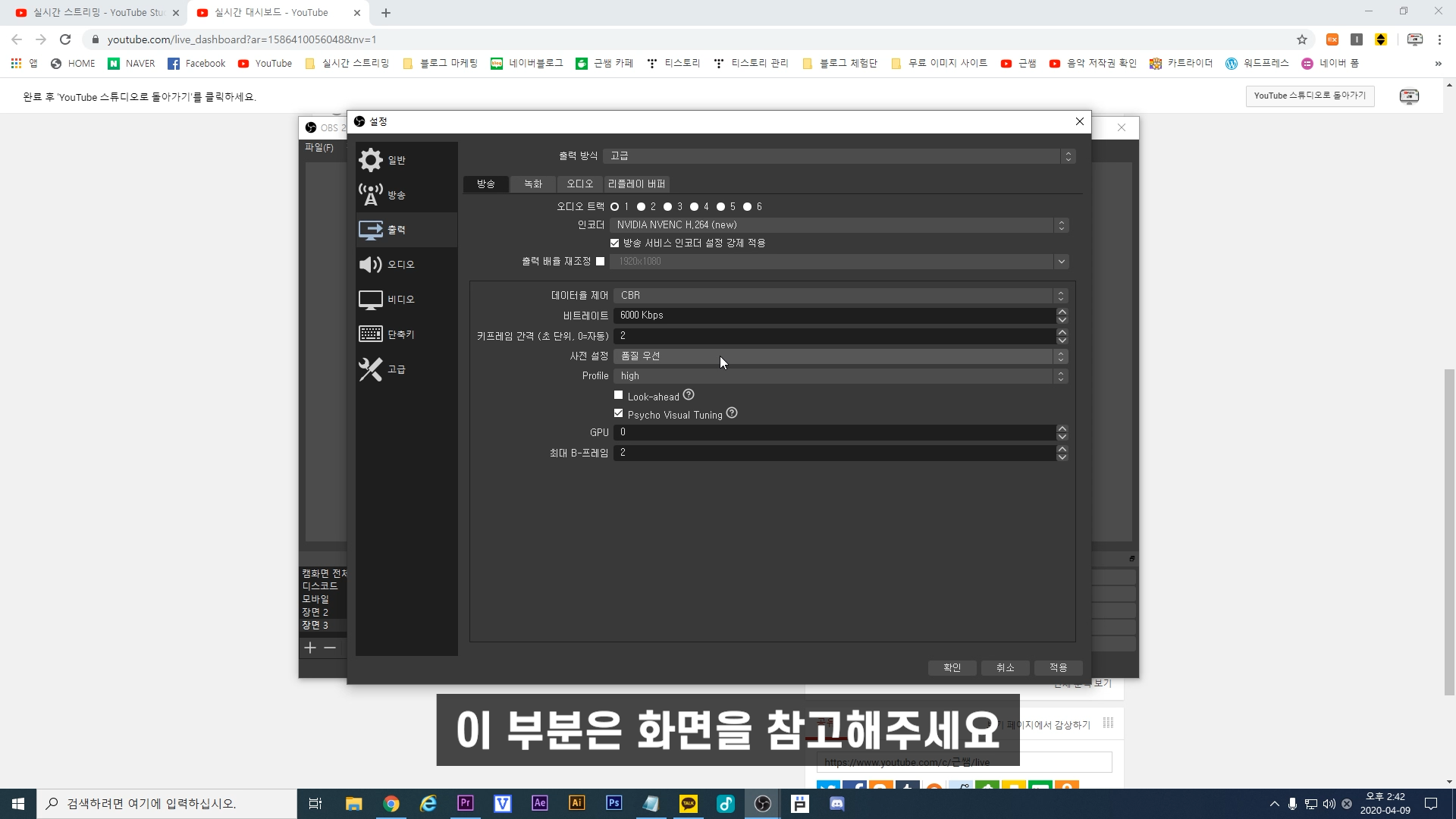The width and height of the screenshot is (1456, 819).
Task: Click the 키프레임 간격 input field
Action: (x=834, y=336)
